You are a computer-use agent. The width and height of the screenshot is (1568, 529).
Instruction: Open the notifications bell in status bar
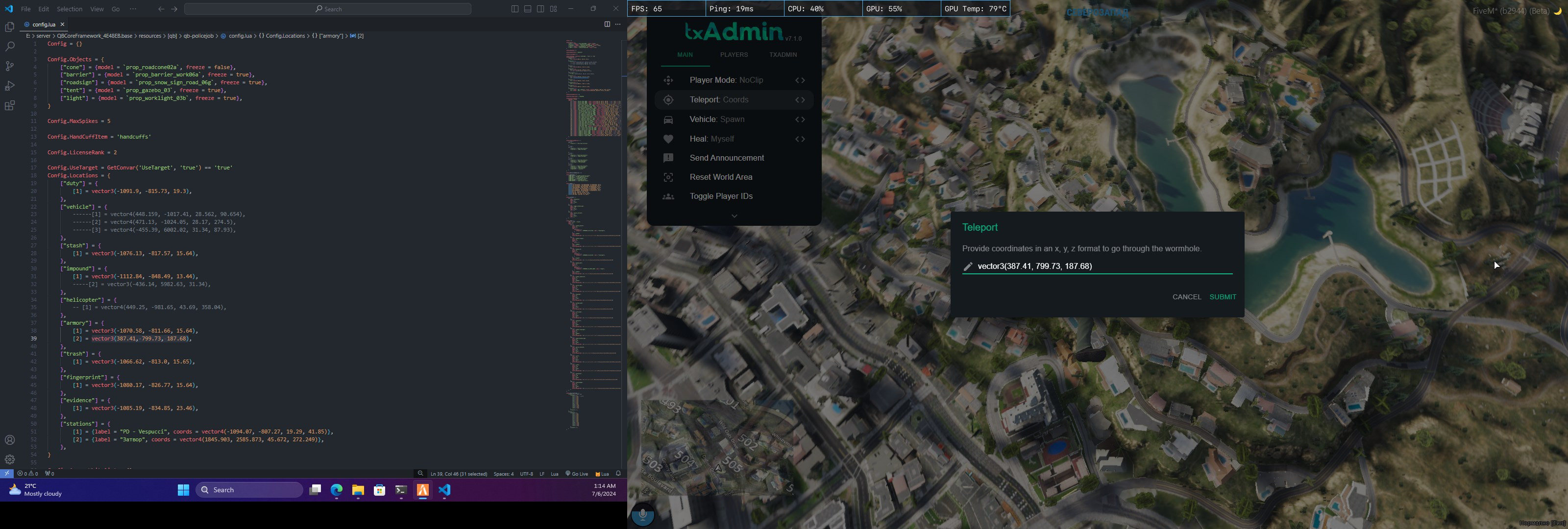pyautogui.click(x=618, y=474)
